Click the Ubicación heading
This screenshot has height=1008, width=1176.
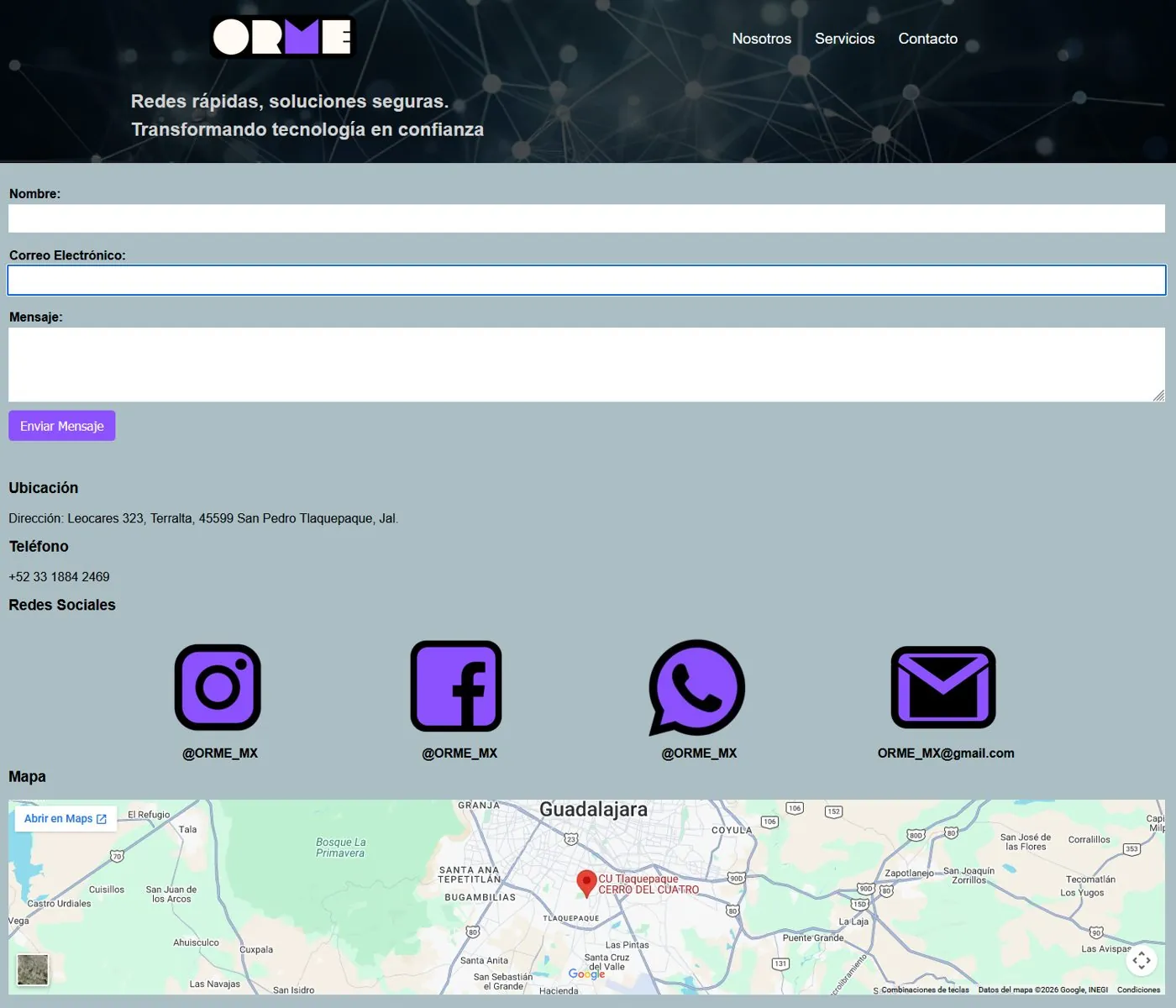pyautogui.click(x=44, y=488)
